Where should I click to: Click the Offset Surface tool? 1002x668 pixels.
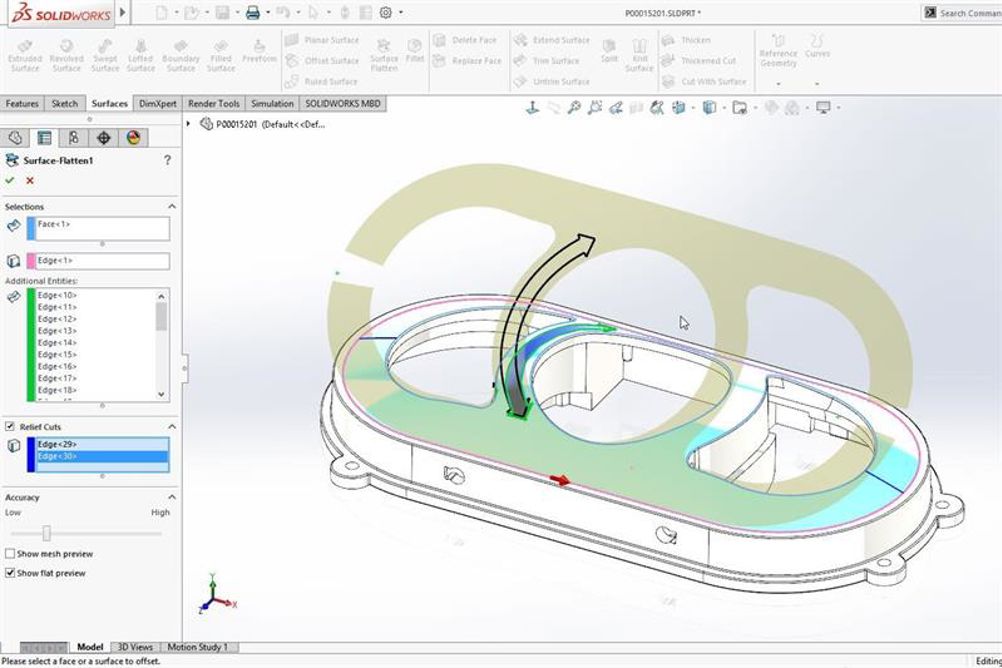click(x=322, y=61)
